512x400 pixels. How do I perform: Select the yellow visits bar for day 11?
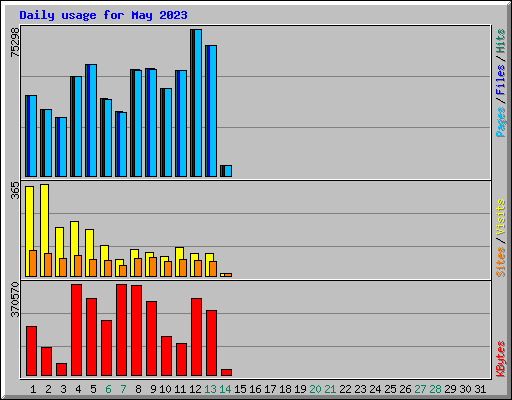[x=179, y=262]
